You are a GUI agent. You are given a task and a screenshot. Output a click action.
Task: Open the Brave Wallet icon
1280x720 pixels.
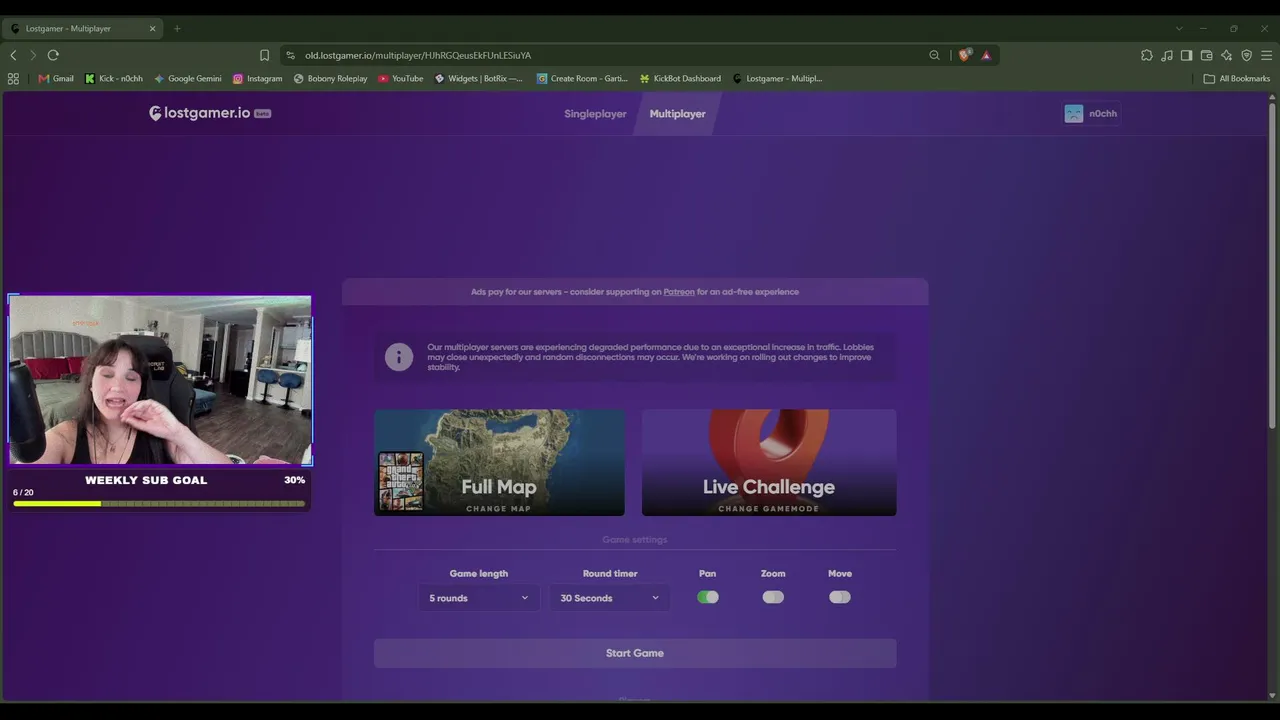coord(1206,55)
